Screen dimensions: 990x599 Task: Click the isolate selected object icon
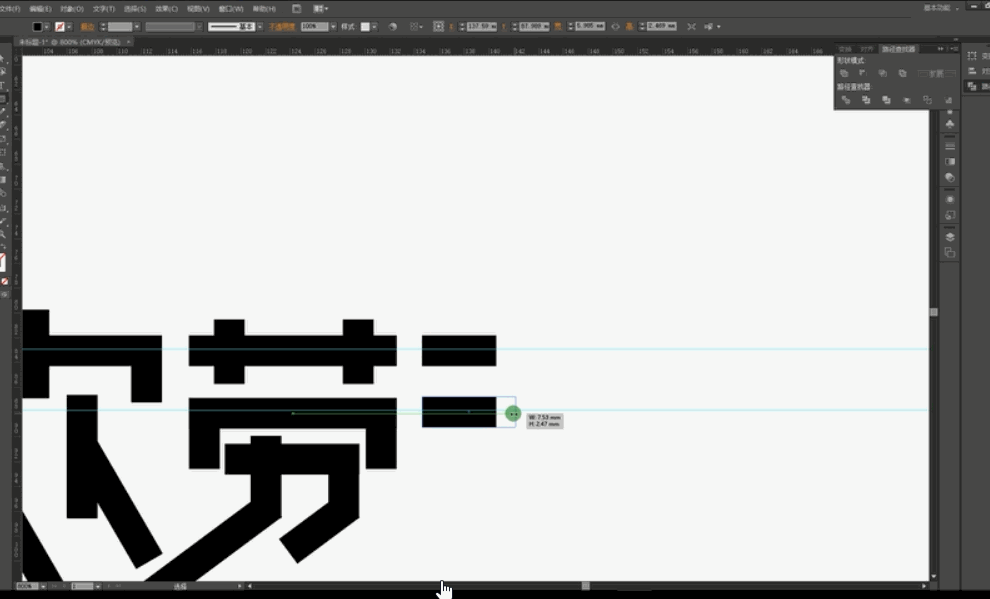pyautogui.click(x=691, y=27)
